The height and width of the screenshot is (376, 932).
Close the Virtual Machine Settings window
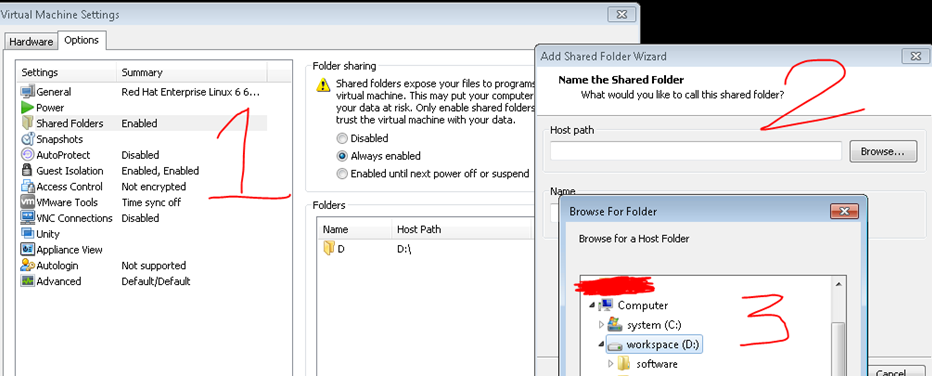tap(622, 15)
